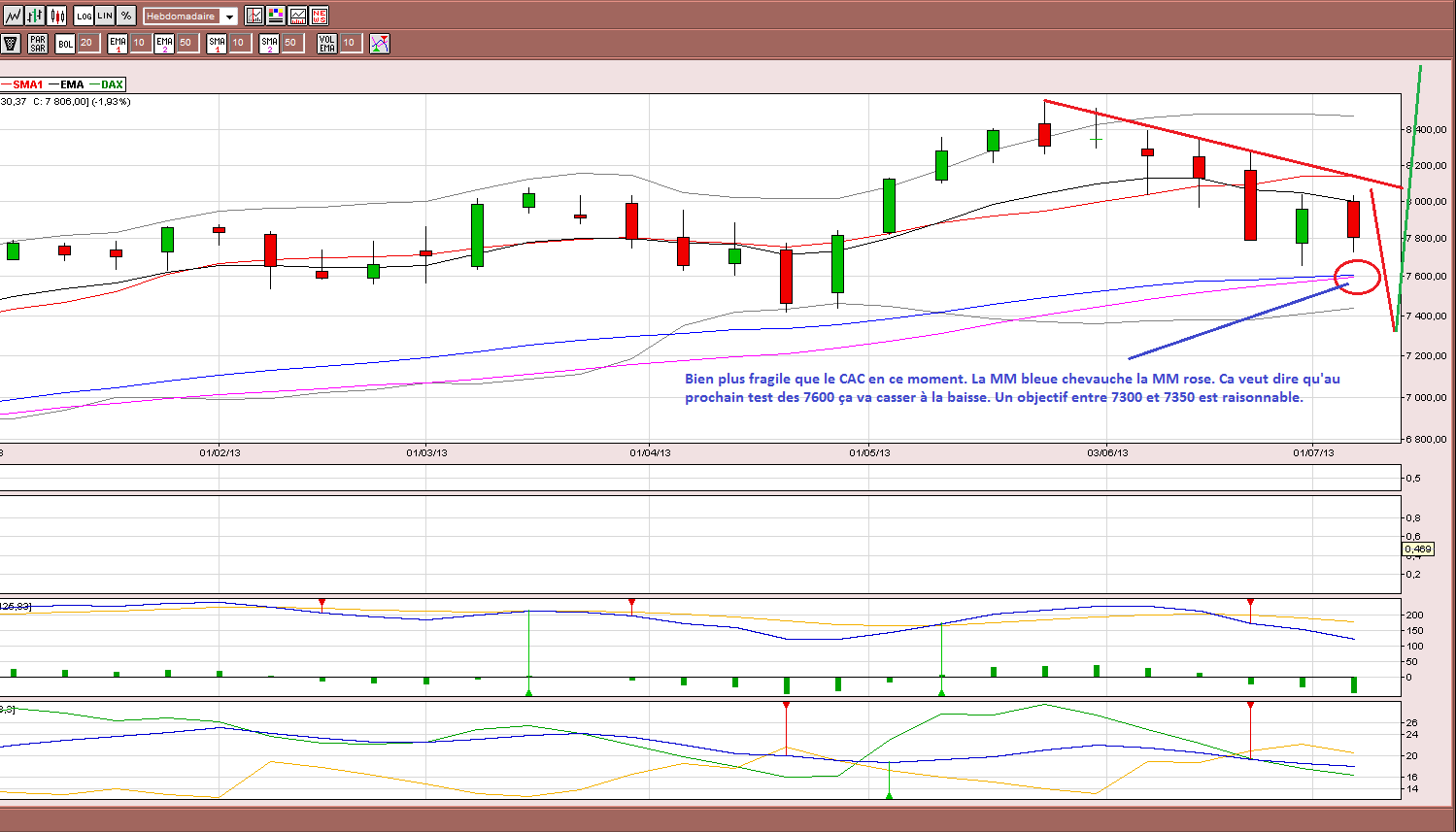Click the signals crossover icon in toolbar

[x=380, y=44]
